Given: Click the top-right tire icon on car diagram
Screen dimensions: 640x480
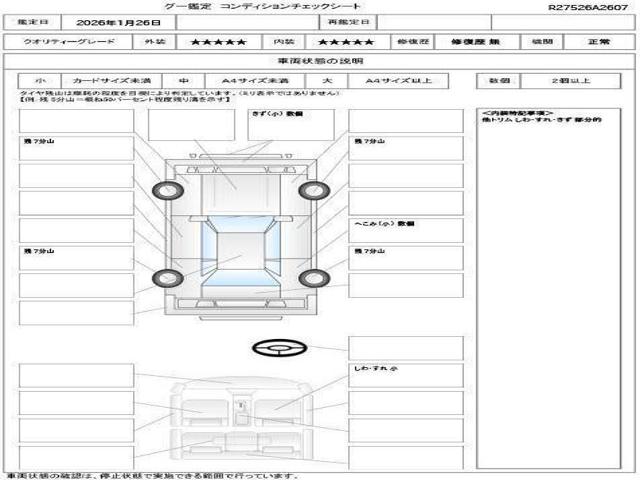Looking at the screenshot, I should [311, 190].
